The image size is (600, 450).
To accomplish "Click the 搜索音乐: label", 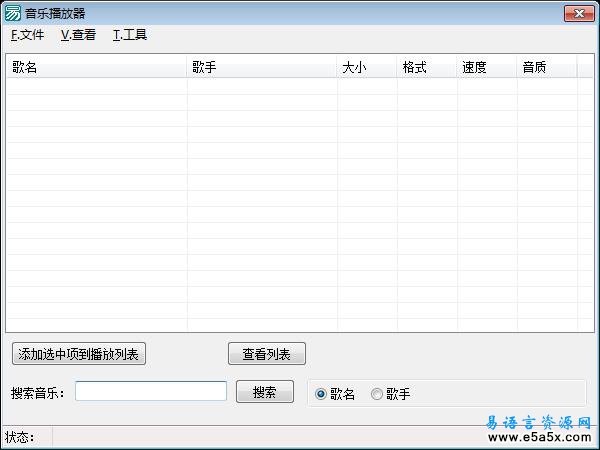I will pos(38,393).
